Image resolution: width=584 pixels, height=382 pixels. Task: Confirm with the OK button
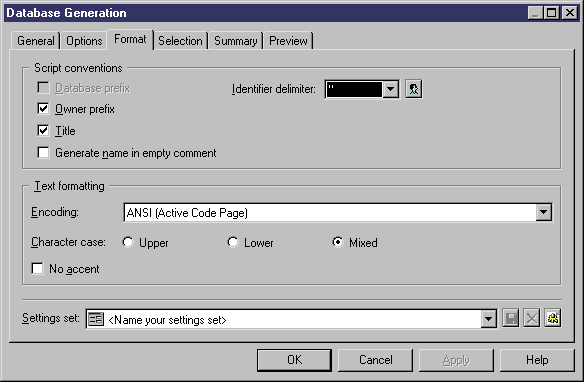(x=294, y=360)
